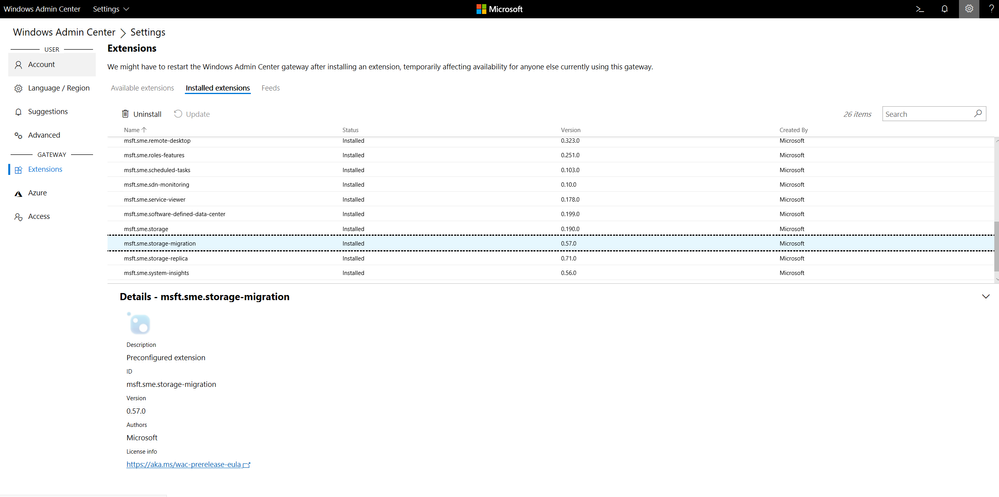
Task: Click the storage-migration extension thumbnail icon
Action: (x=139, y=324)
